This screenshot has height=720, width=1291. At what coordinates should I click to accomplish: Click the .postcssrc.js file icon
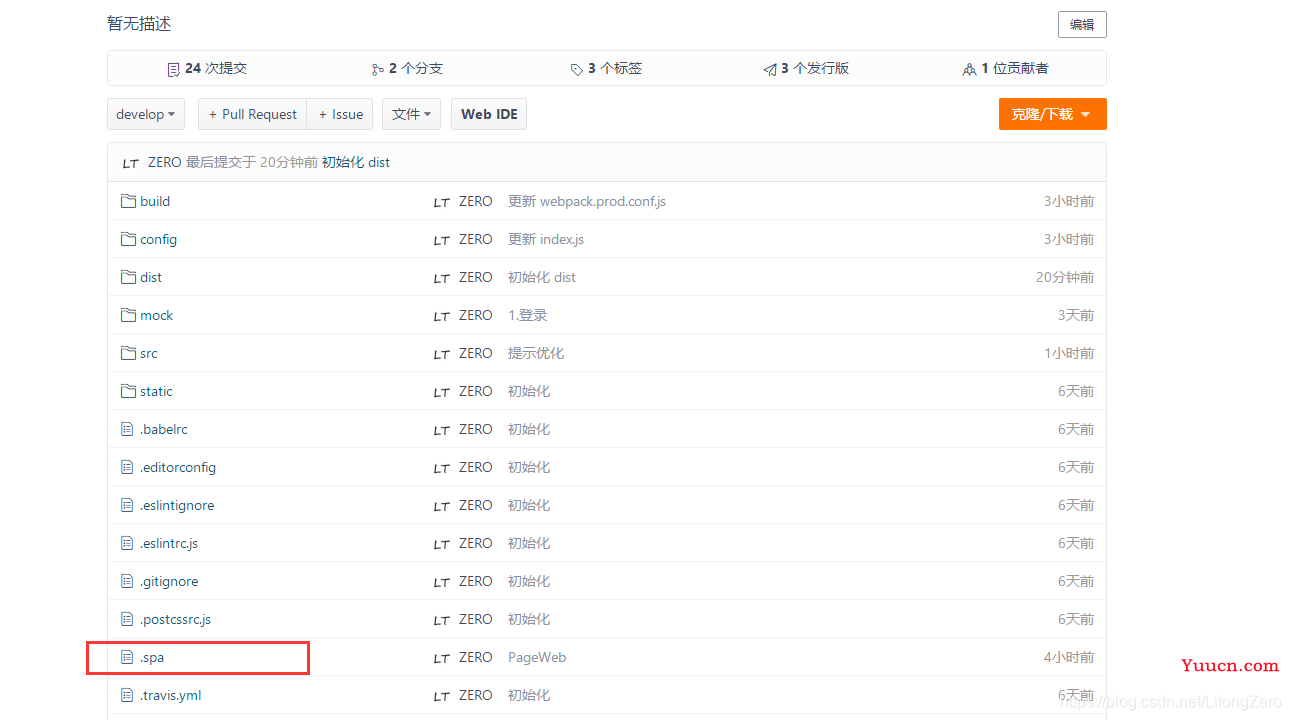pyautogui.click(x=127, y=619)
